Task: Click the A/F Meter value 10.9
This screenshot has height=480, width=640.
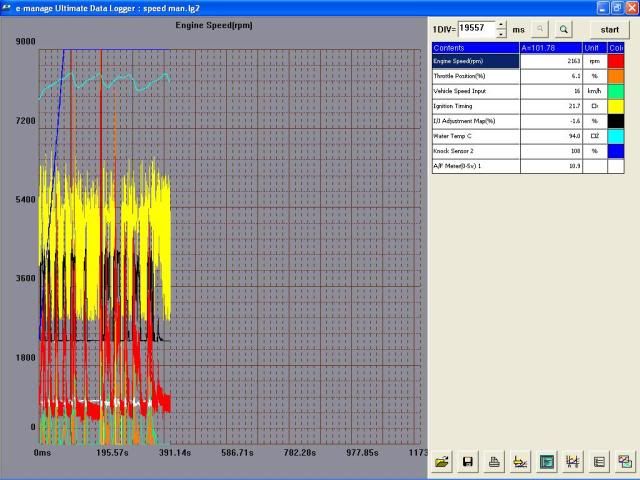Action: click(x=551, y=166)
